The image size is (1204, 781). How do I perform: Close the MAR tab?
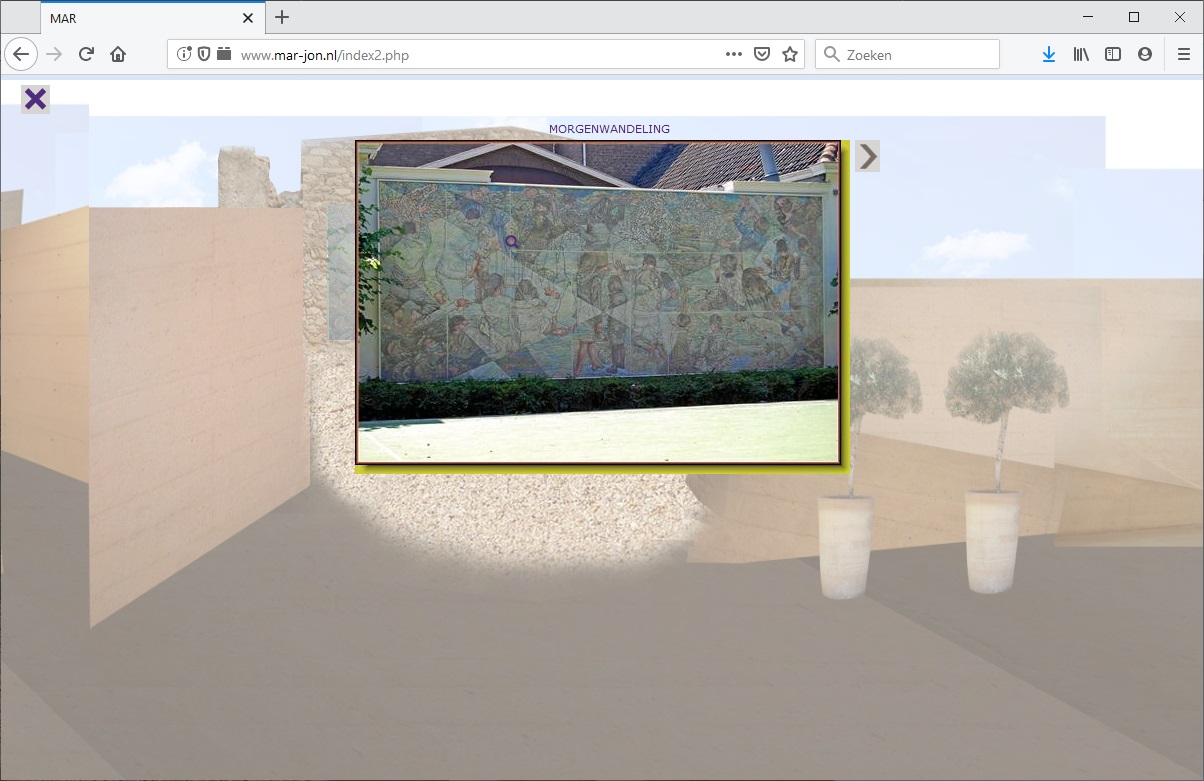[x=248, y=18]
